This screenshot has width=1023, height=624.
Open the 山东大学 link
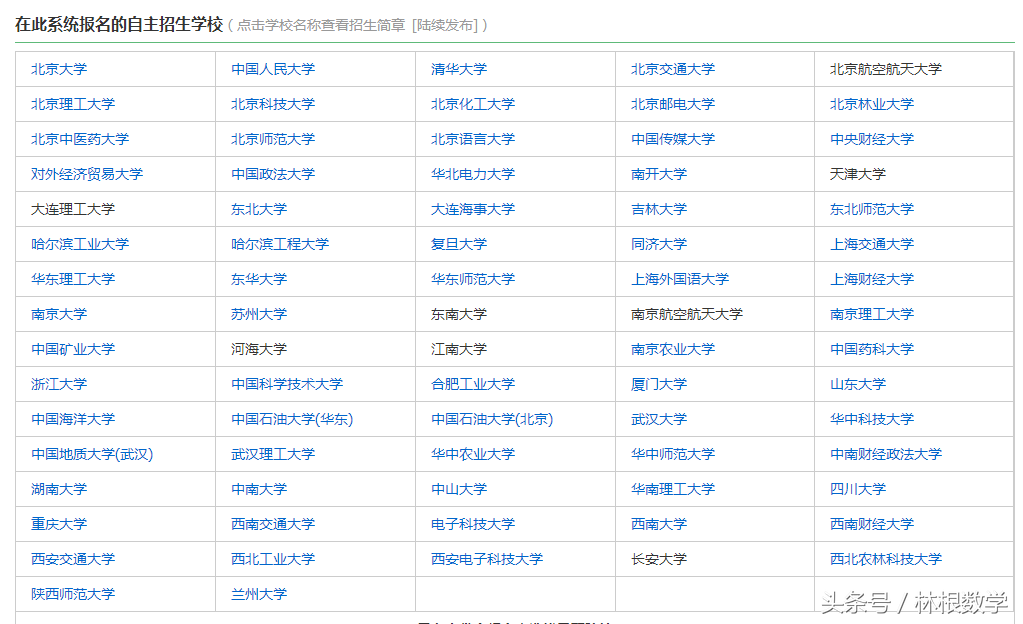[858, 384]
